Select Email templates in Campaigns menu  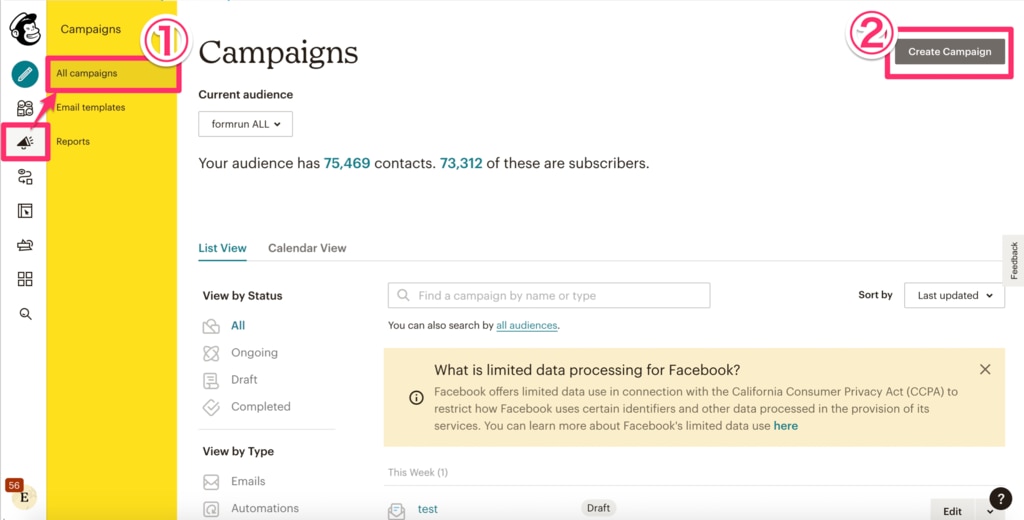coord(91,107)
